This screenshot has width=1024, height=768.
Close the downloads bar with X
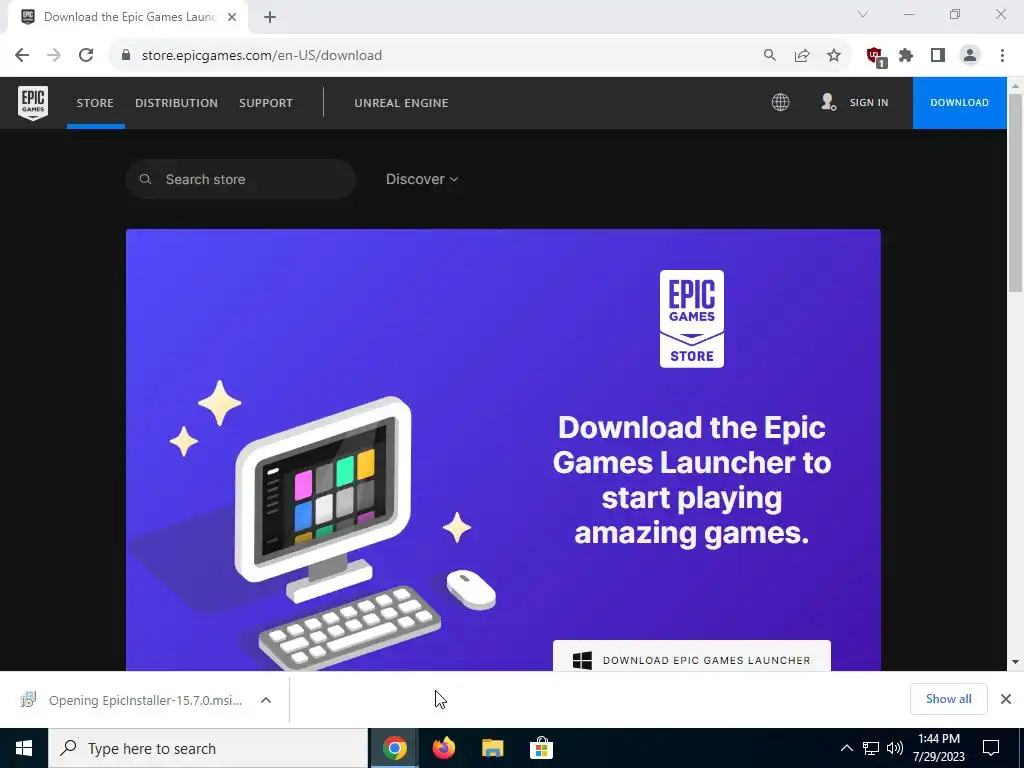(x=1006, y=699)
